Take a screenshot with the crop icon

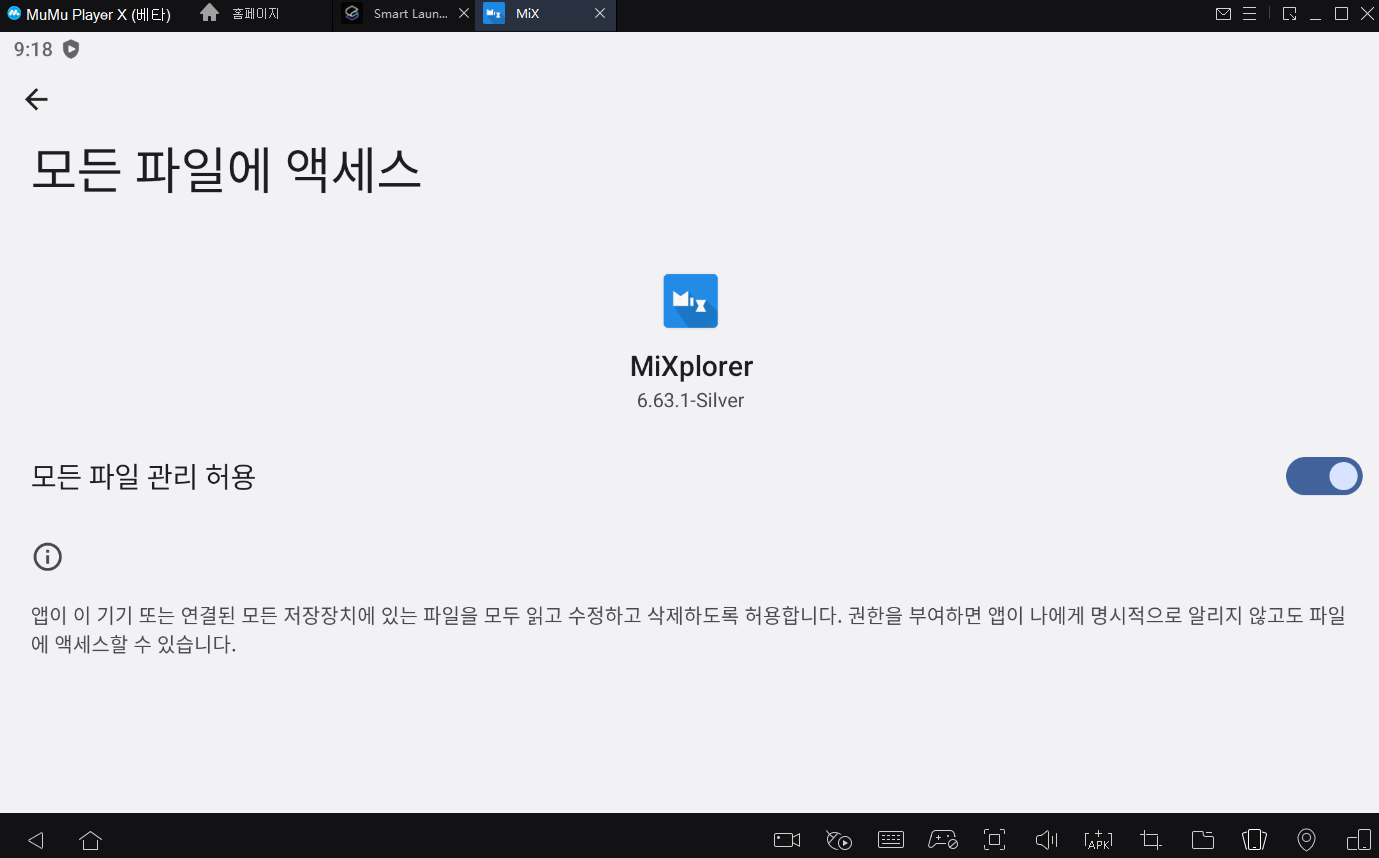tap(1151, 840)
